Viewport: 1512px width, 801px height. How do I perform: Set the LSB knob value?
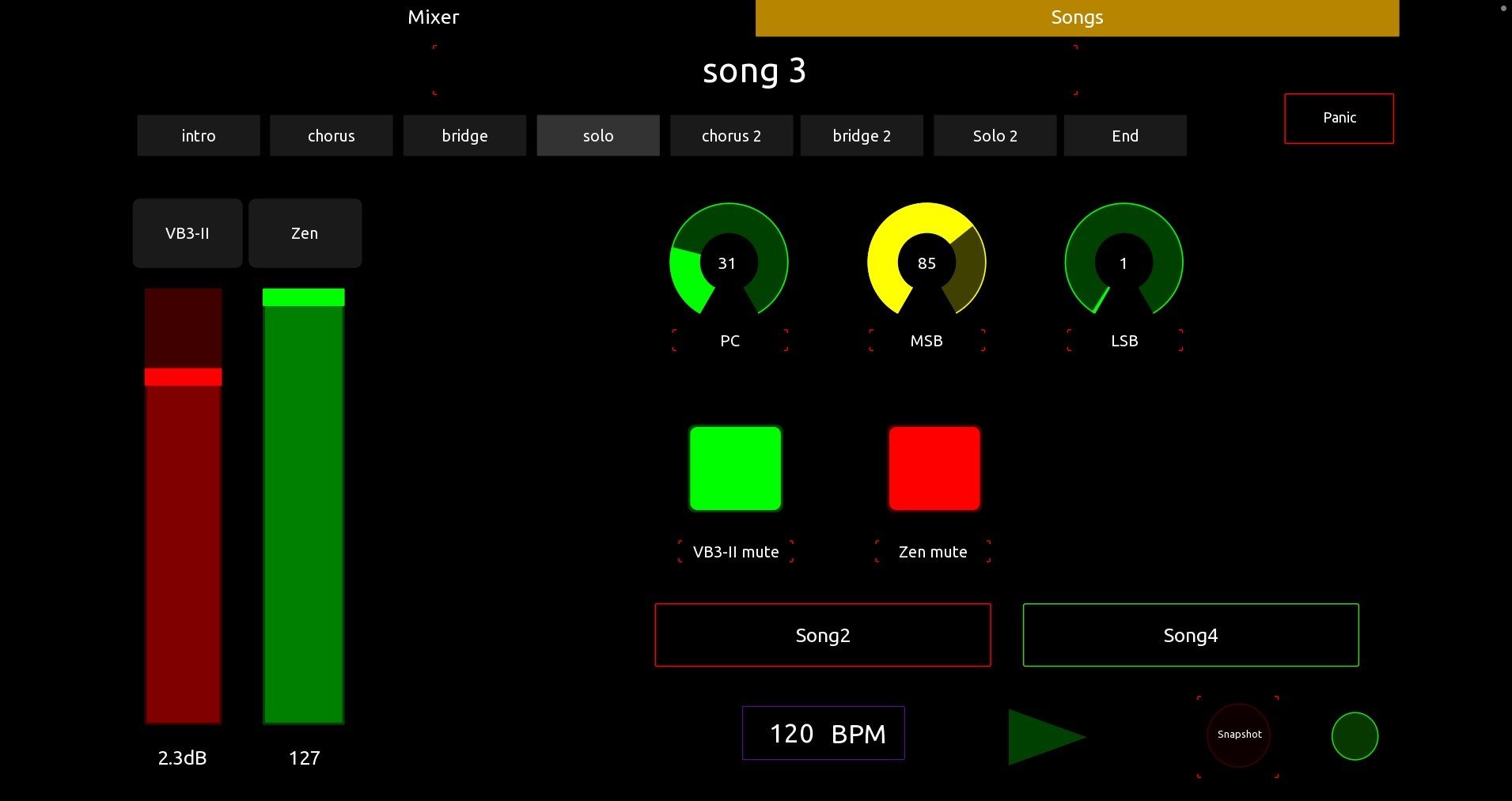pyautogui.click(x=1124, y=263)
